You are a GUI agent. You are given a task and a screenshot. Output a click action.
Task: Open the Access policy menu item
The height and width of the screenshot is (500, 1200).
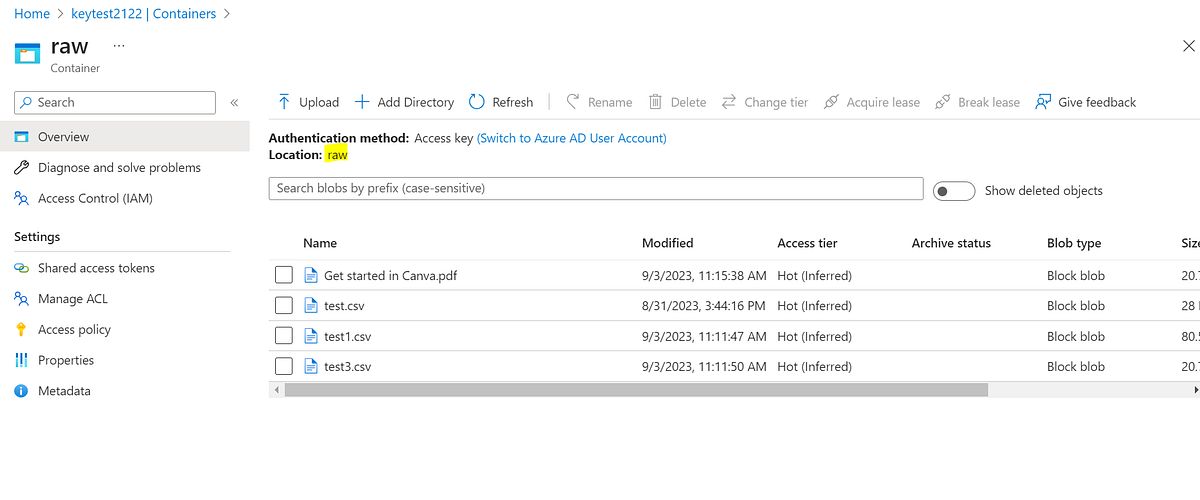74,329
